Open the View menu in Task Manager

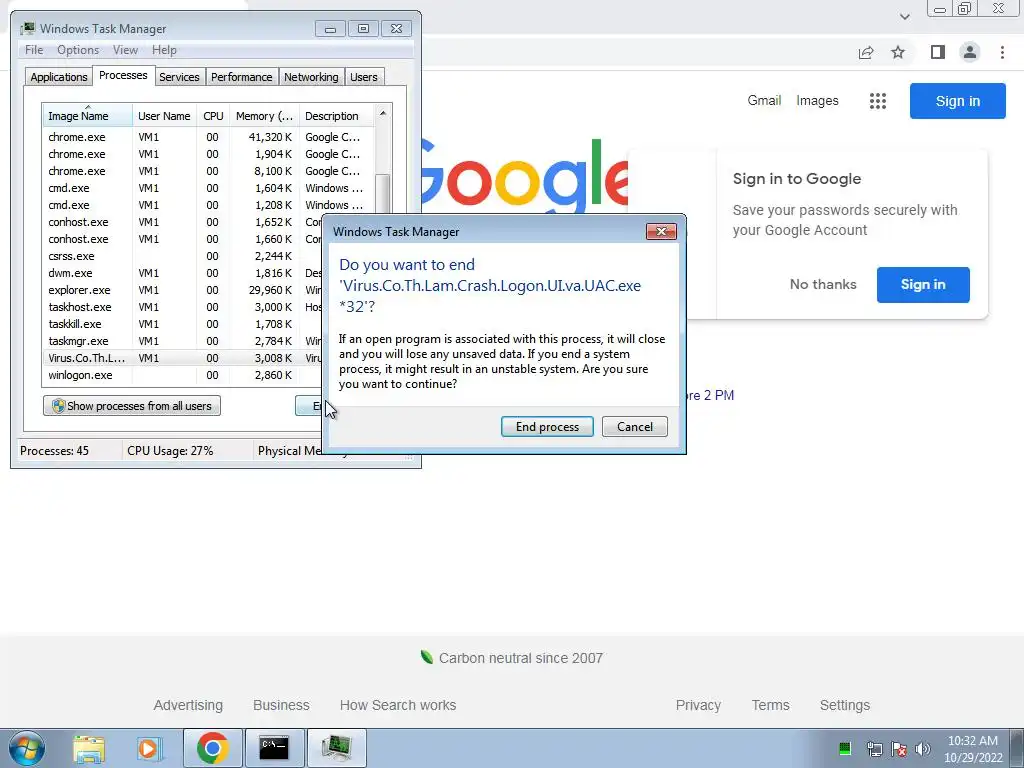click(125, 50)
